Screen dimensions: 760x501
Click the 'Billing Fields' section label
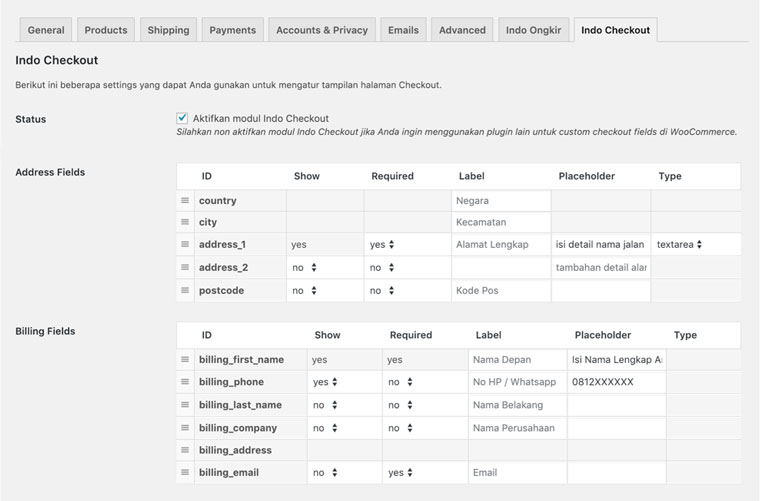point(45,331)
